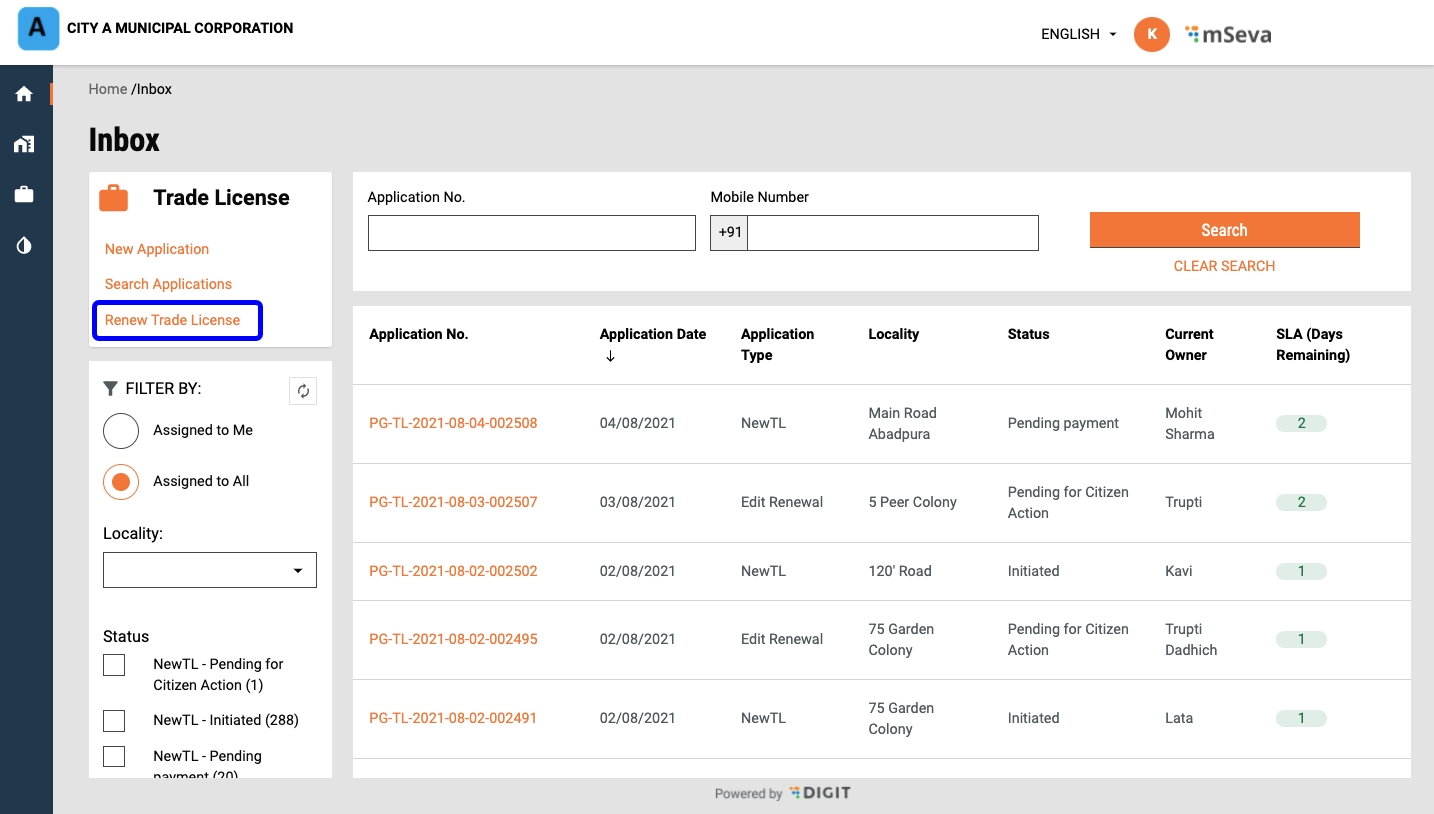Viewport: 1434px width, 814px height.
Task: Check NewTL - Initiated (288) status checkbox
Action: click(x=115, y=720)
